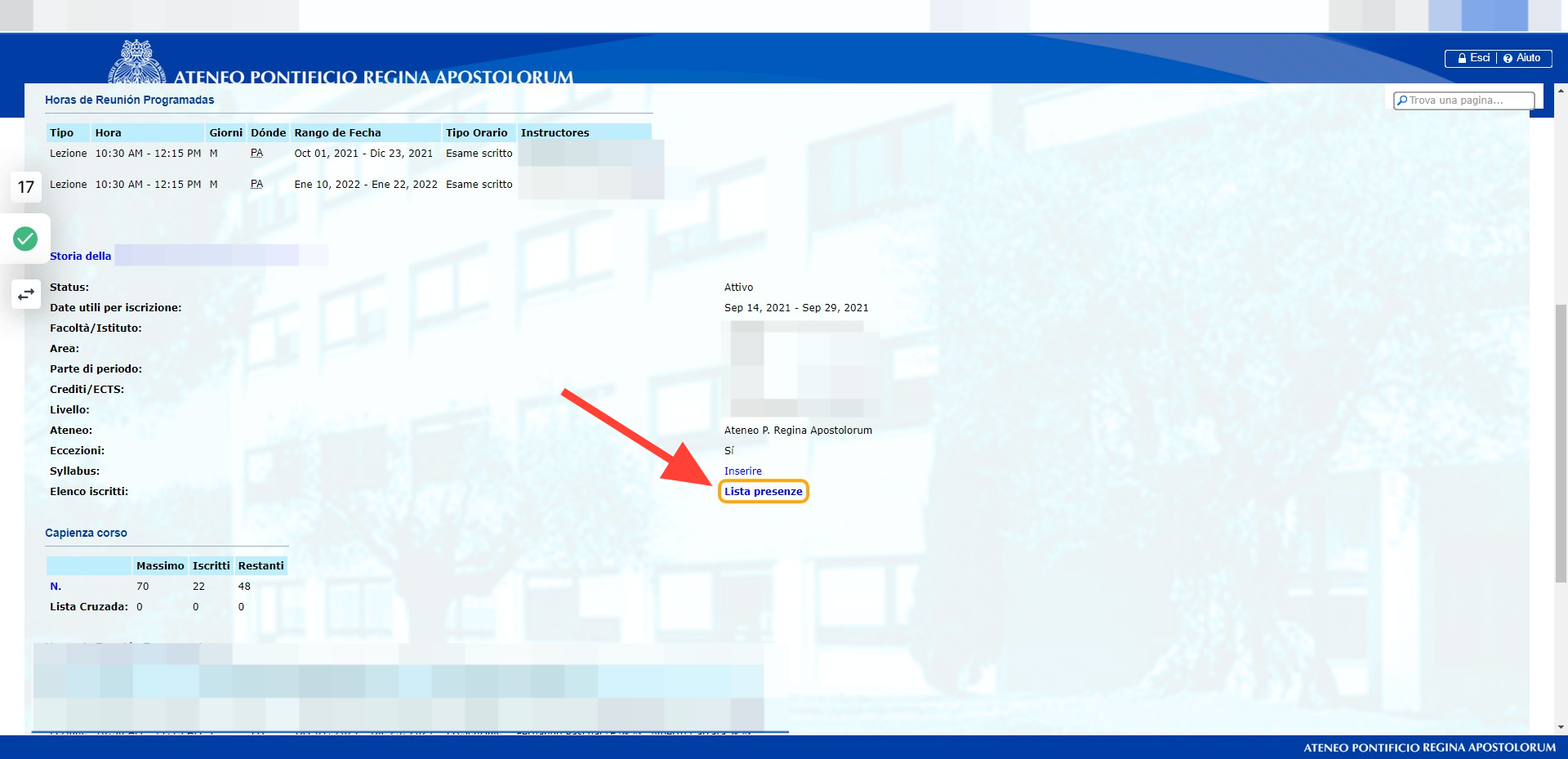
Task: Click the Instructores column header
Action: click(x=585, y=132)
